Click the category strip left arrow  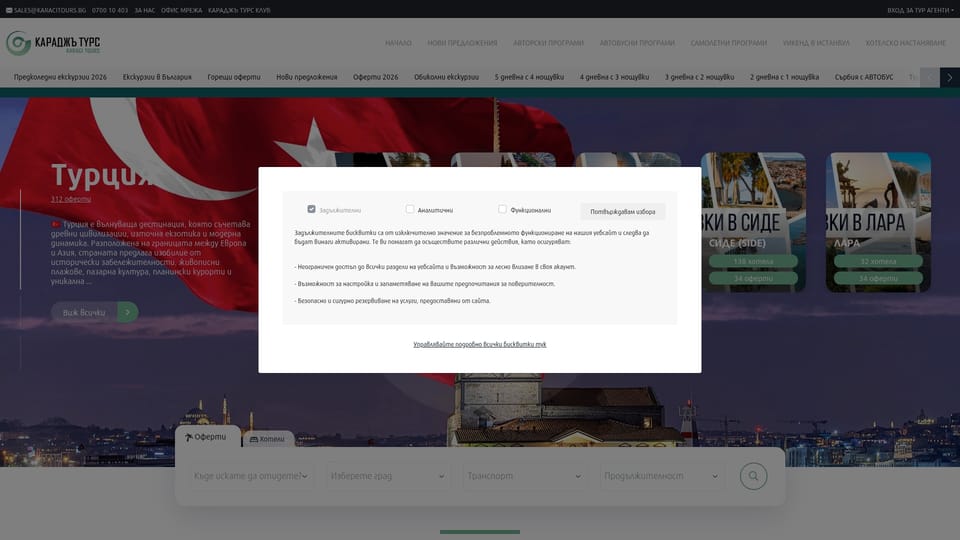pyautogui.click(x=929, y=77)
